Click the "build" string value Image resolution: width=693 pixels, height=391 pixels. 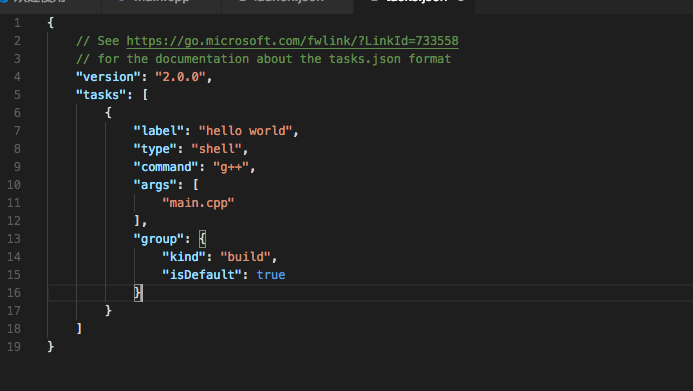(245, 257)
